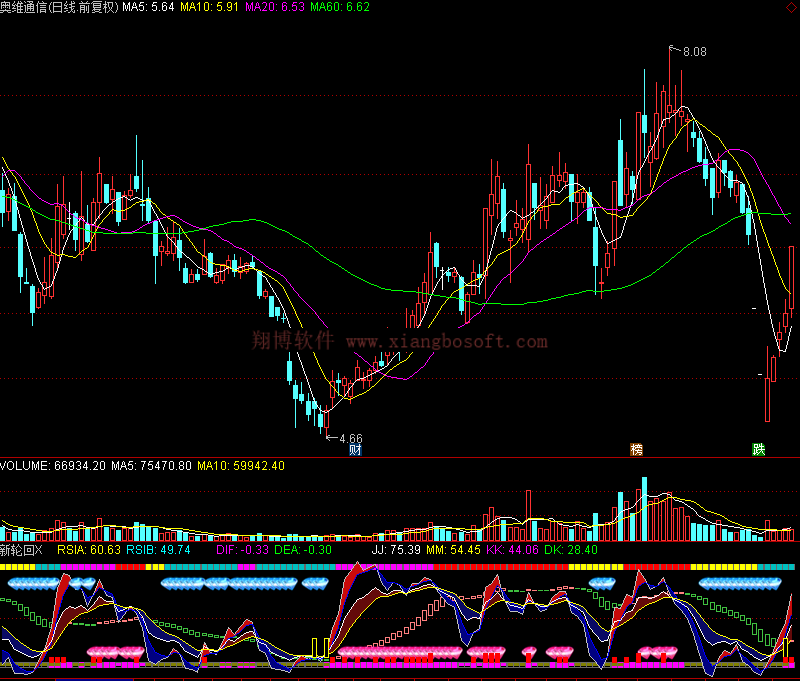
Task: Click the 财 marker icon below the chart
Action: (x=356, y=449)
